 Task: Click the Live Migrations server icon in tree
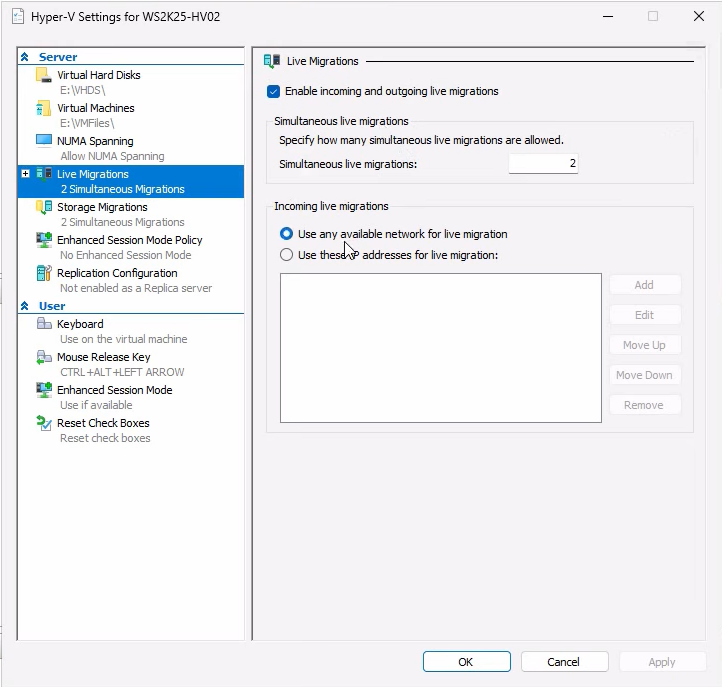click(44, 174)
